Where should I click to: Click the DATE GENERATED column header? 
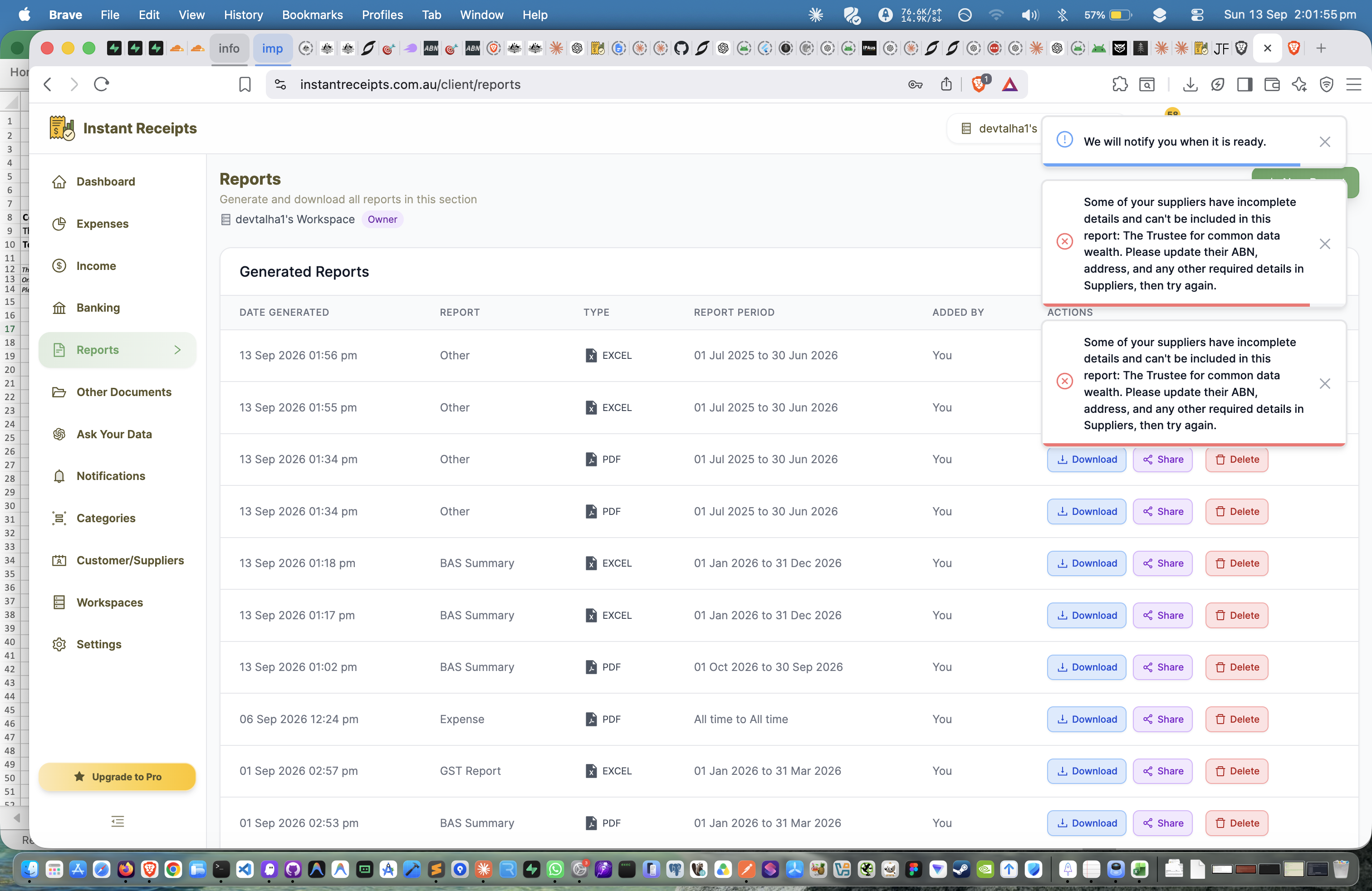(x=284, y=313)
